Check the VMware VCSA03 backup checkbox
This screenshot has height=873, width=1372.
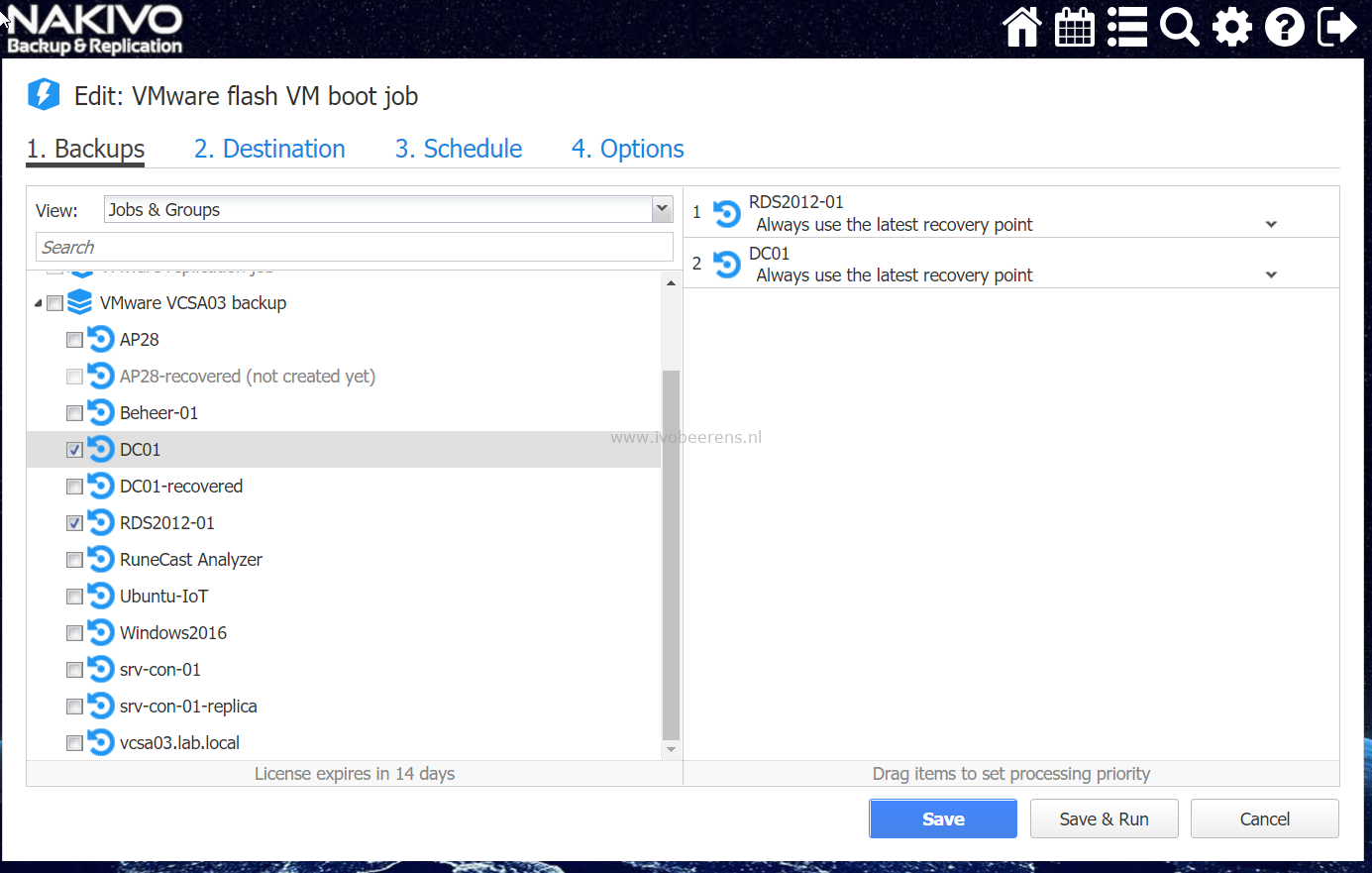coord(55,303)
